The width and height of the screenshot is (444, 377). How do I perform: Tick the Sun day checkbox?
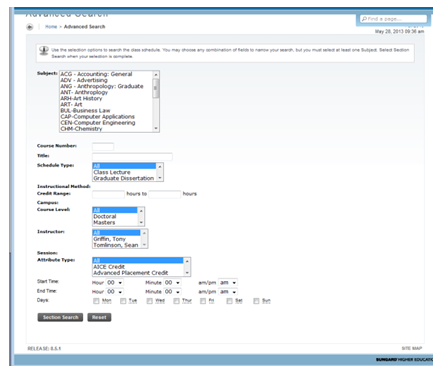256,301
